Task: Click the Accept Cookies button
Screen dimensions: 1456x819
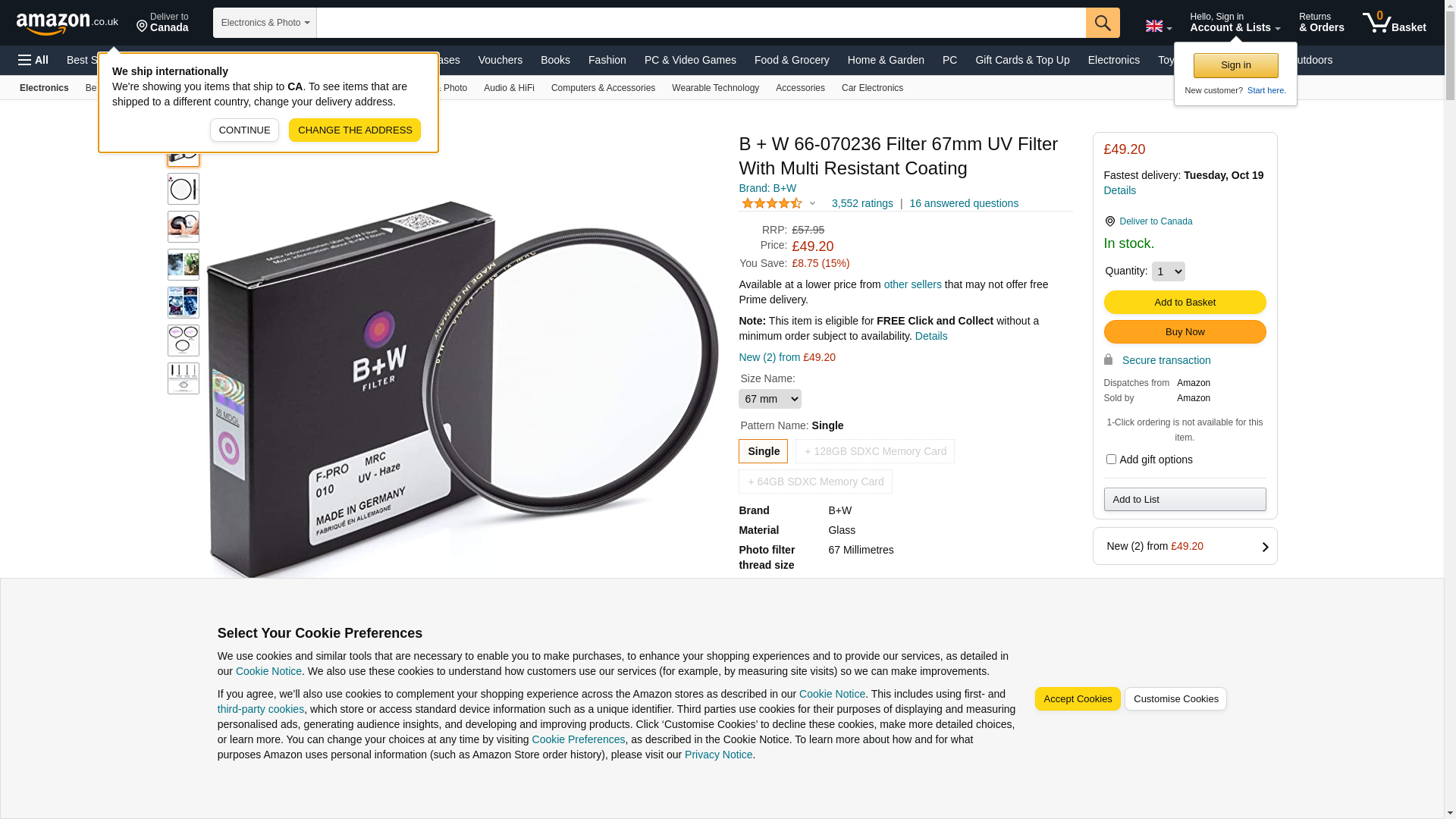Action: 1077,699
